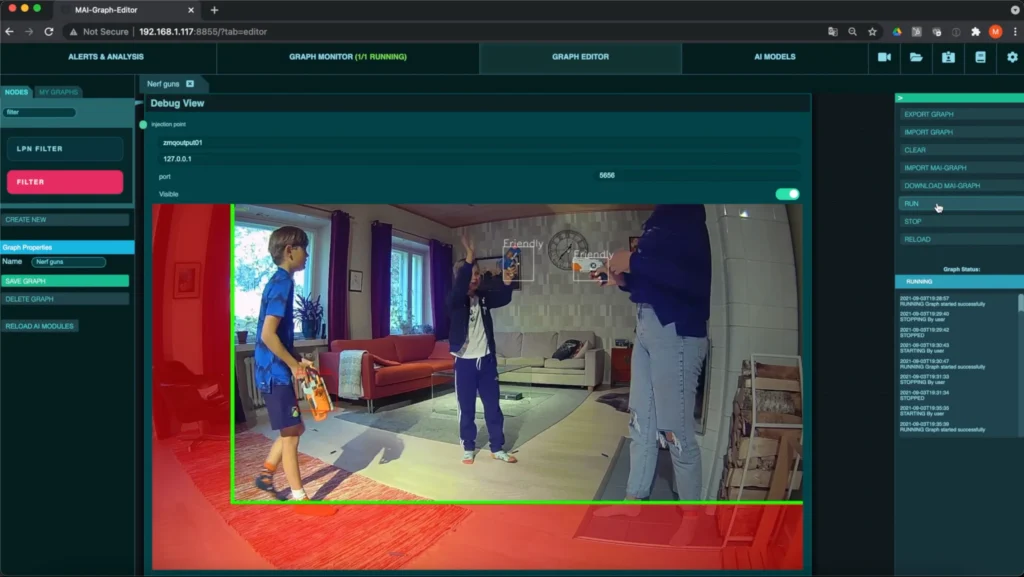
Task: Expand the right panel arrow header
Action: pos(900,98)
